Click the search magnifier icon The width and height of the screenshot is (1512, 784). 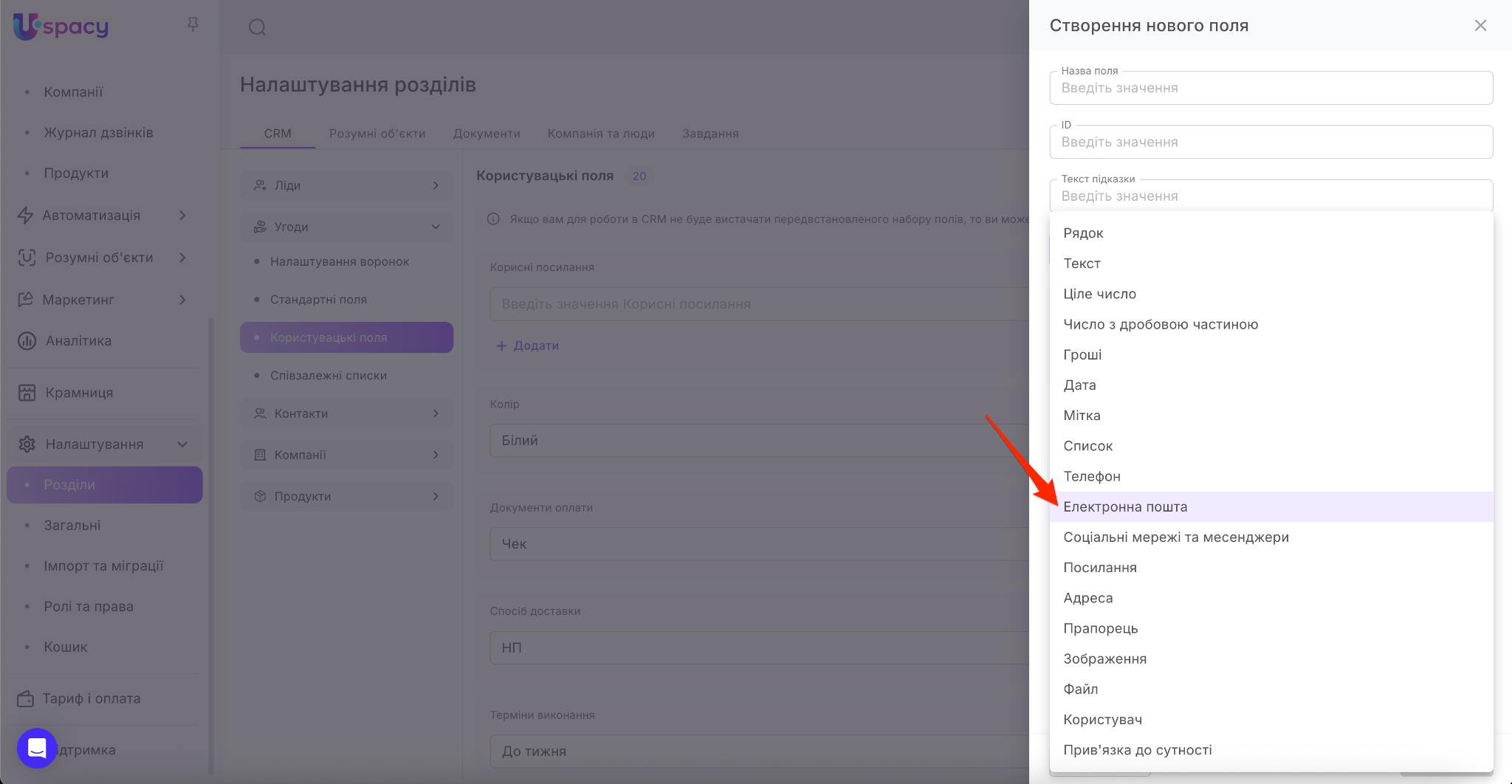pyautogui.click(x=257, y=27)
